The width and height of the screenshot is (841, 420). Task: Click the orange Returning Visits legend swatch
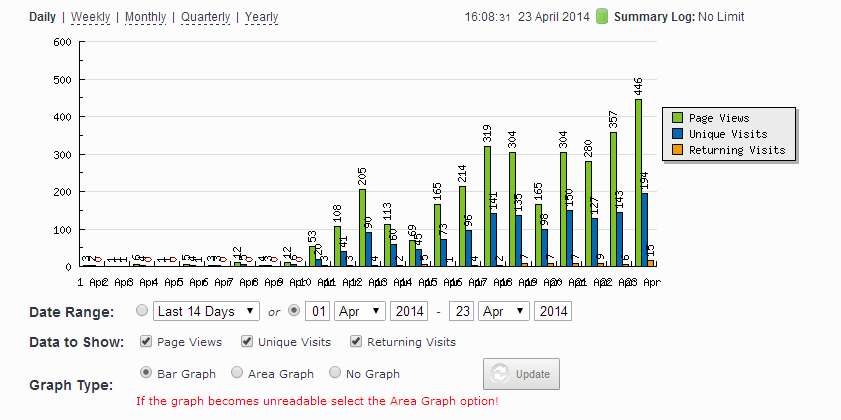677,150
